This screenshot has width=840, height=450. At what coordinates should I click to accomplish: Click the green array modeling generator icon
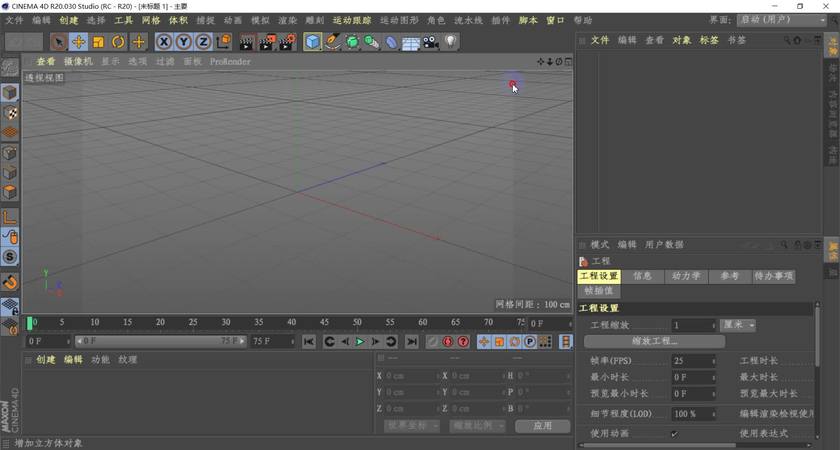(371, 42)
